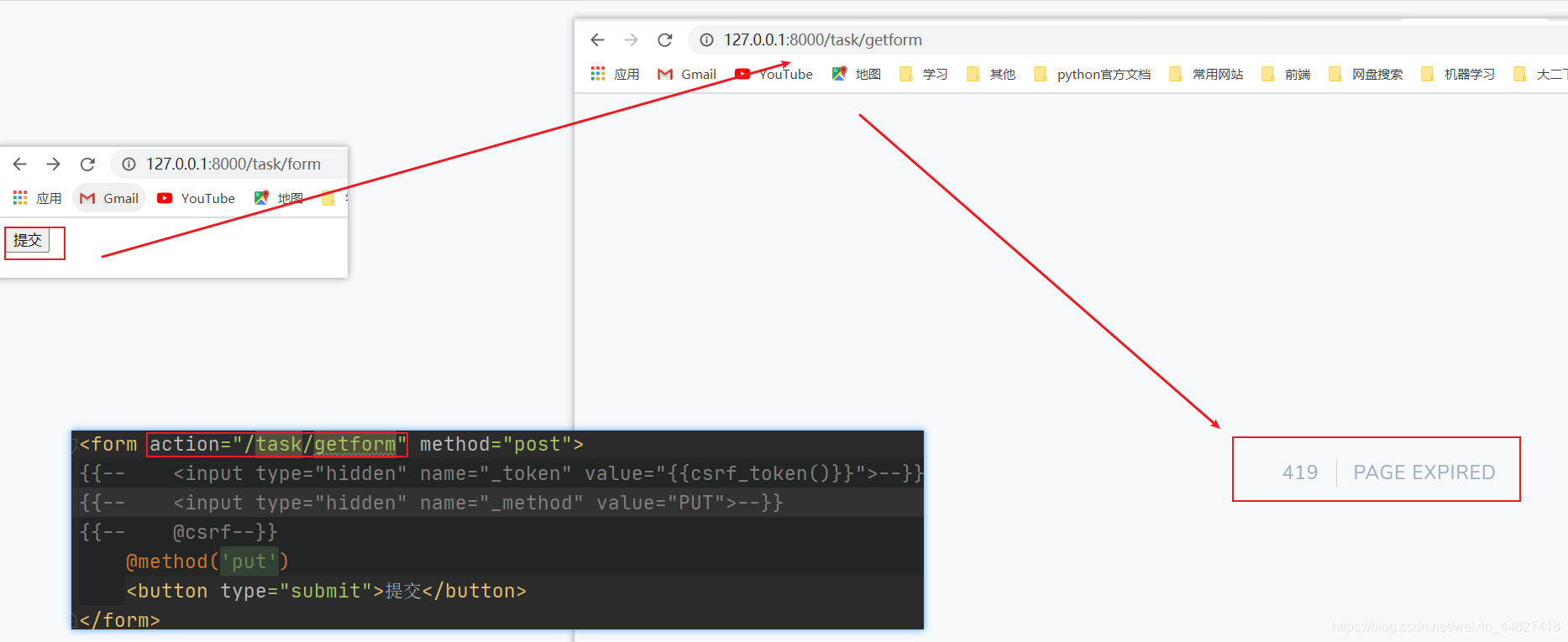Click the PAGE EXPIRED message text
The height and width of the screenshot is (642, 1568).
[1424, 472]
